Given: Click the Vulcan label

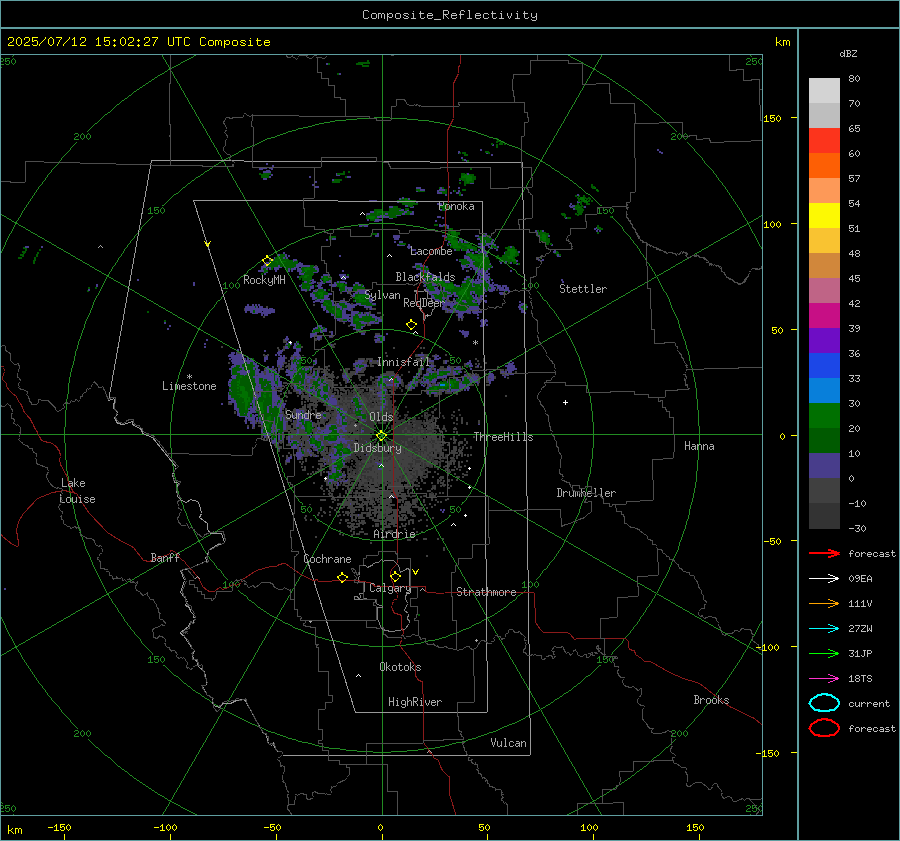Looking at the screenshot, I should [x=508, y=743].
